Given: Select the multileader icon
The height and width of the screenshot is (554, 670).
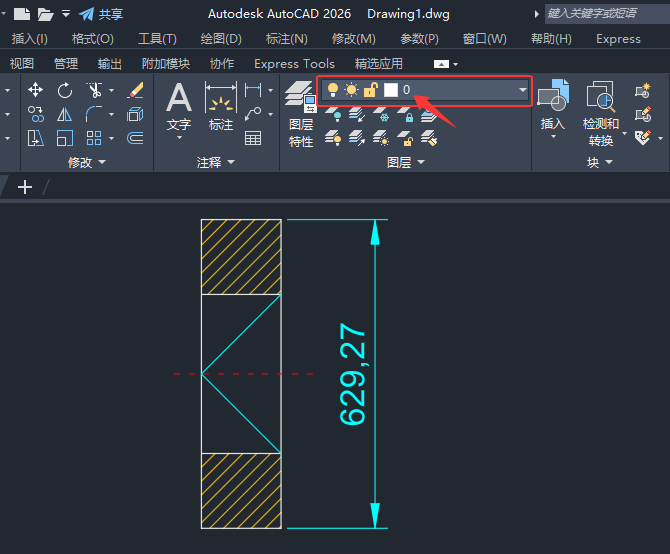Looking at the screenshot, I should (x=253, y=114).
